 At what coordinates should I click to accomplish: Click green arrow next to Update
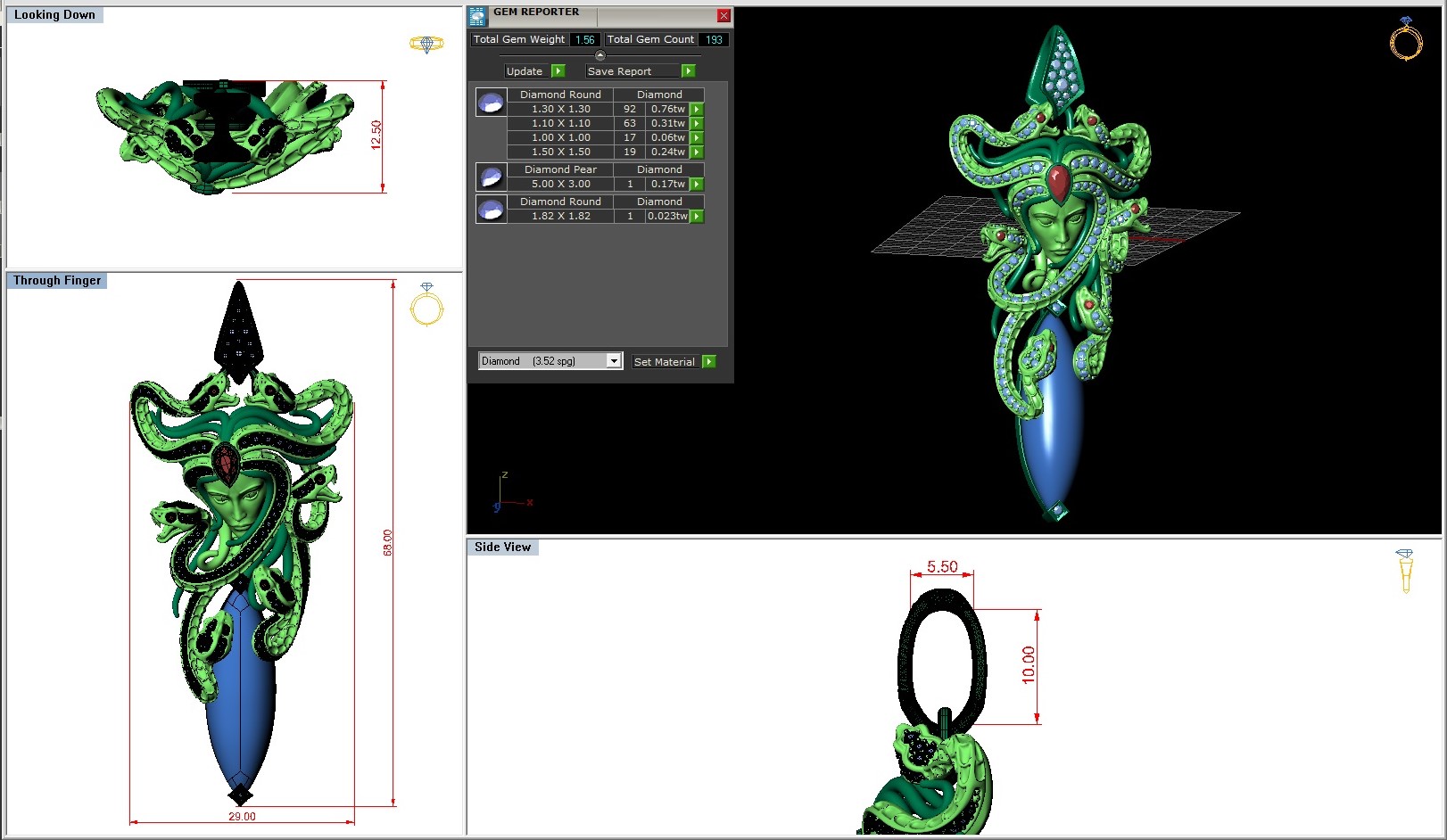[558, 71]
